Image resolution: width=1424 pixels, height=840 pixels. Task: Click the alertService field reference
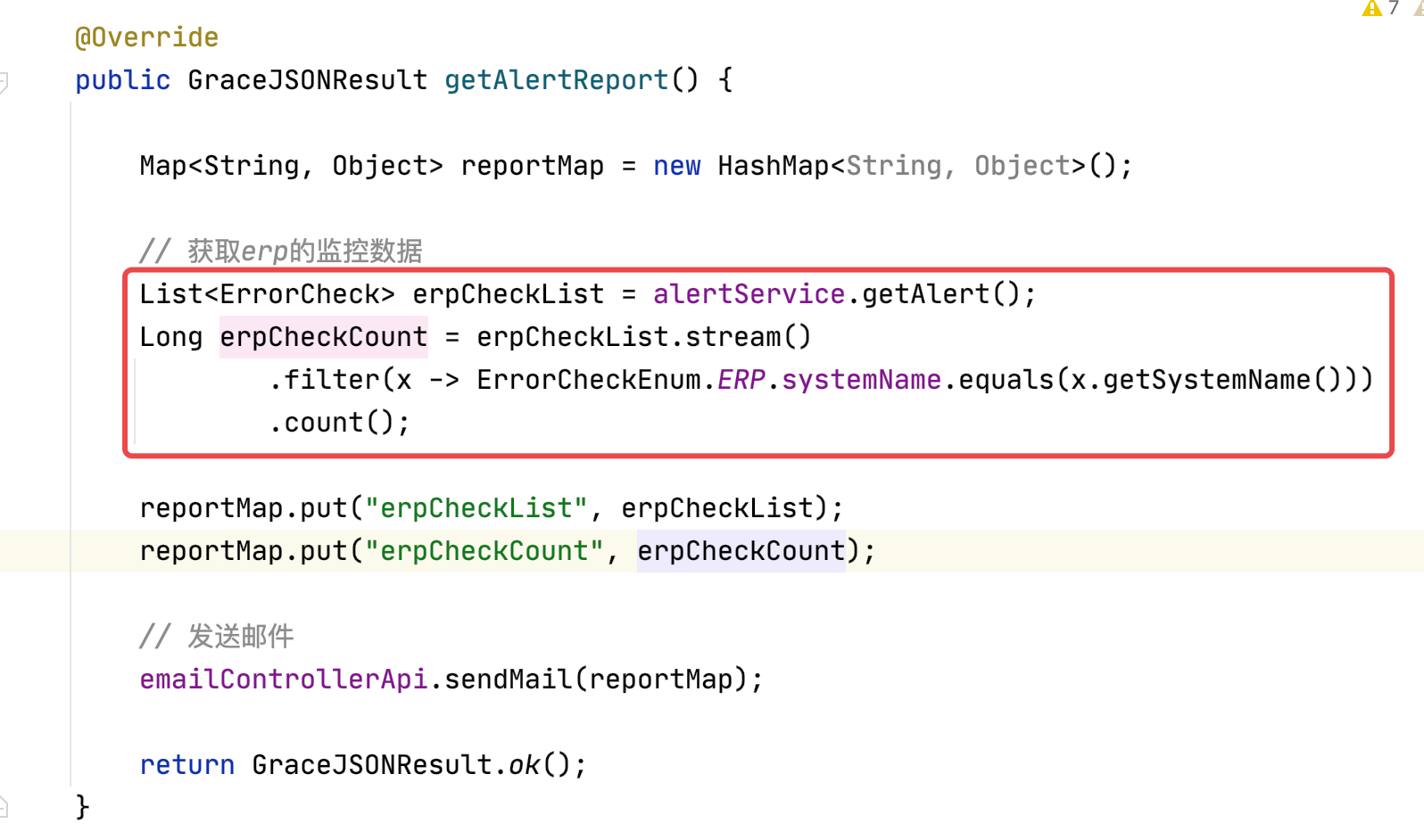[x=749, y=294]
